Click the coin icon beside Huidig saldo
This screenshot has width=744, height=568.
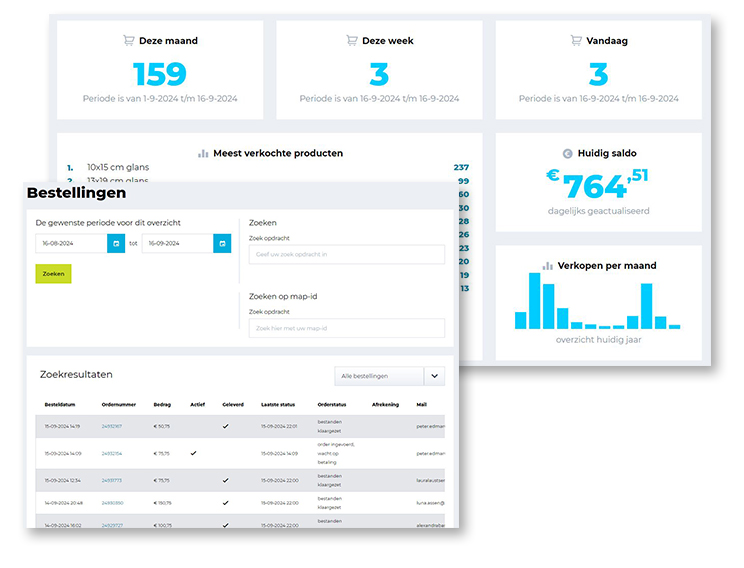click(568, 154)
